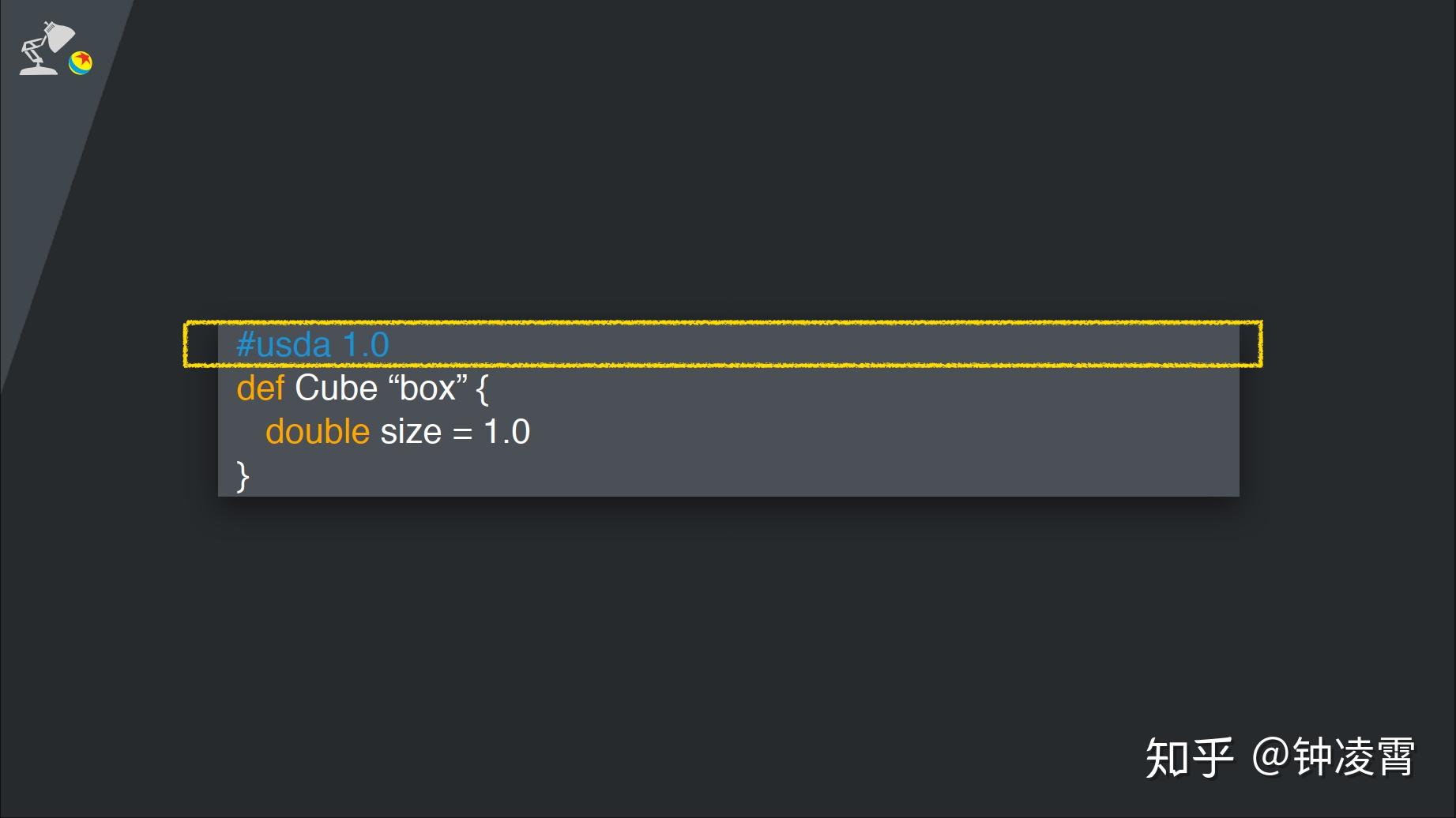Image resolution: width=1456 pixels, height=818 pixels.
Task: Click the closing curly brace
Action: 243,476
